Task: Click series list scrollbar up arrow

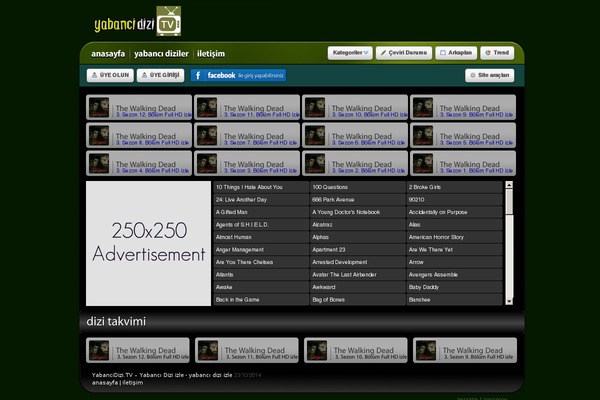Action: click(509, 185)
